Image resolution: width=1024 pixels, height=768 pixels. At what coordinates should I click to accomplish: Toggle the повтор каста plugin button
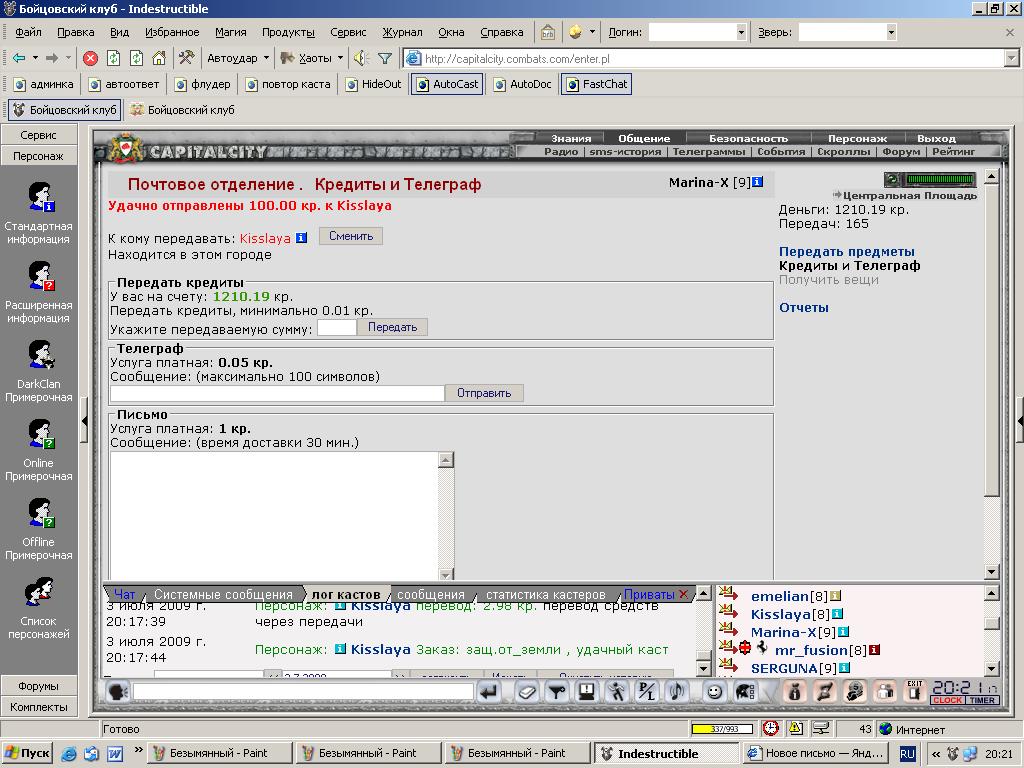tap(288, 84)
